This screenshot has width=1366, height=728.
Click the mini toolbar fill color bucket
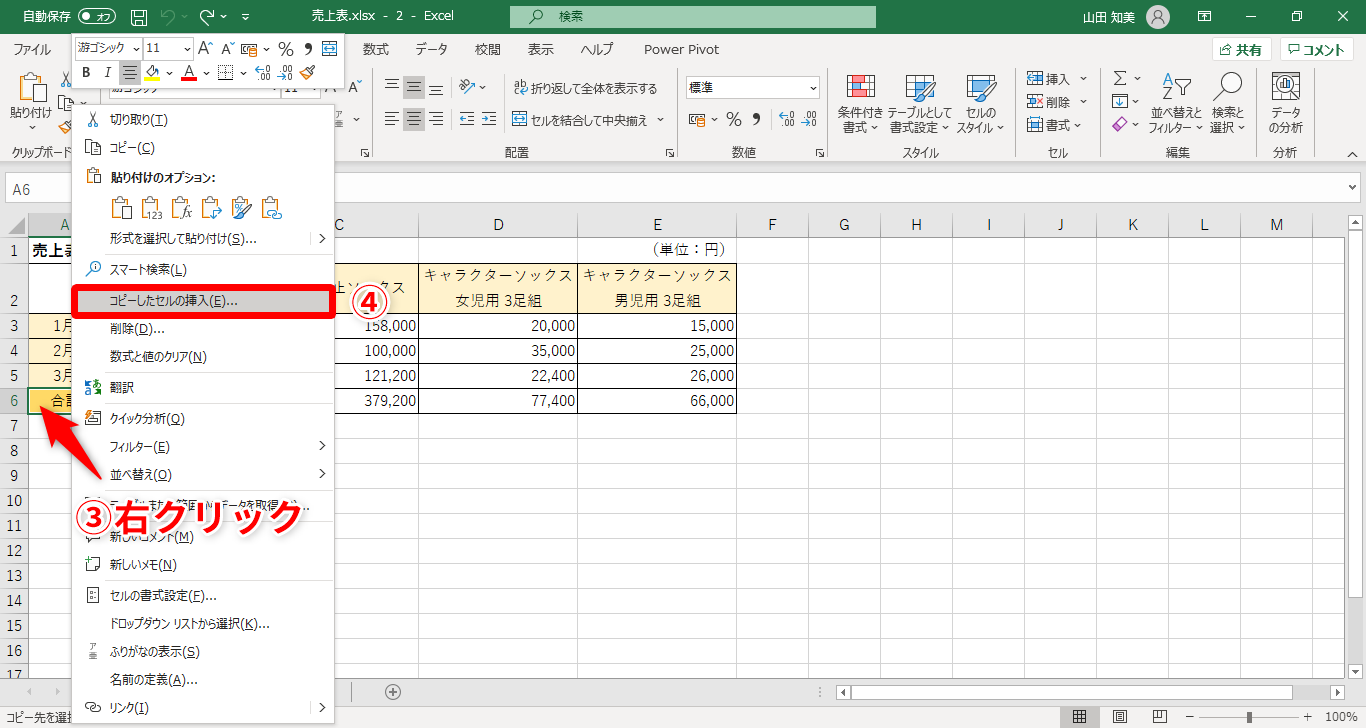pos(152,72)
